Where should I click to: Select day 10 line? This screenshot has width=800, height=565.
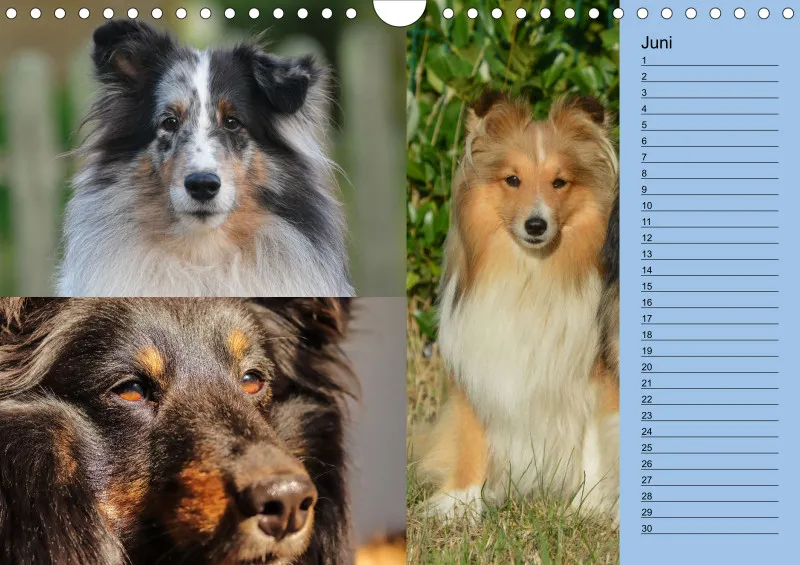click(709, 206)
